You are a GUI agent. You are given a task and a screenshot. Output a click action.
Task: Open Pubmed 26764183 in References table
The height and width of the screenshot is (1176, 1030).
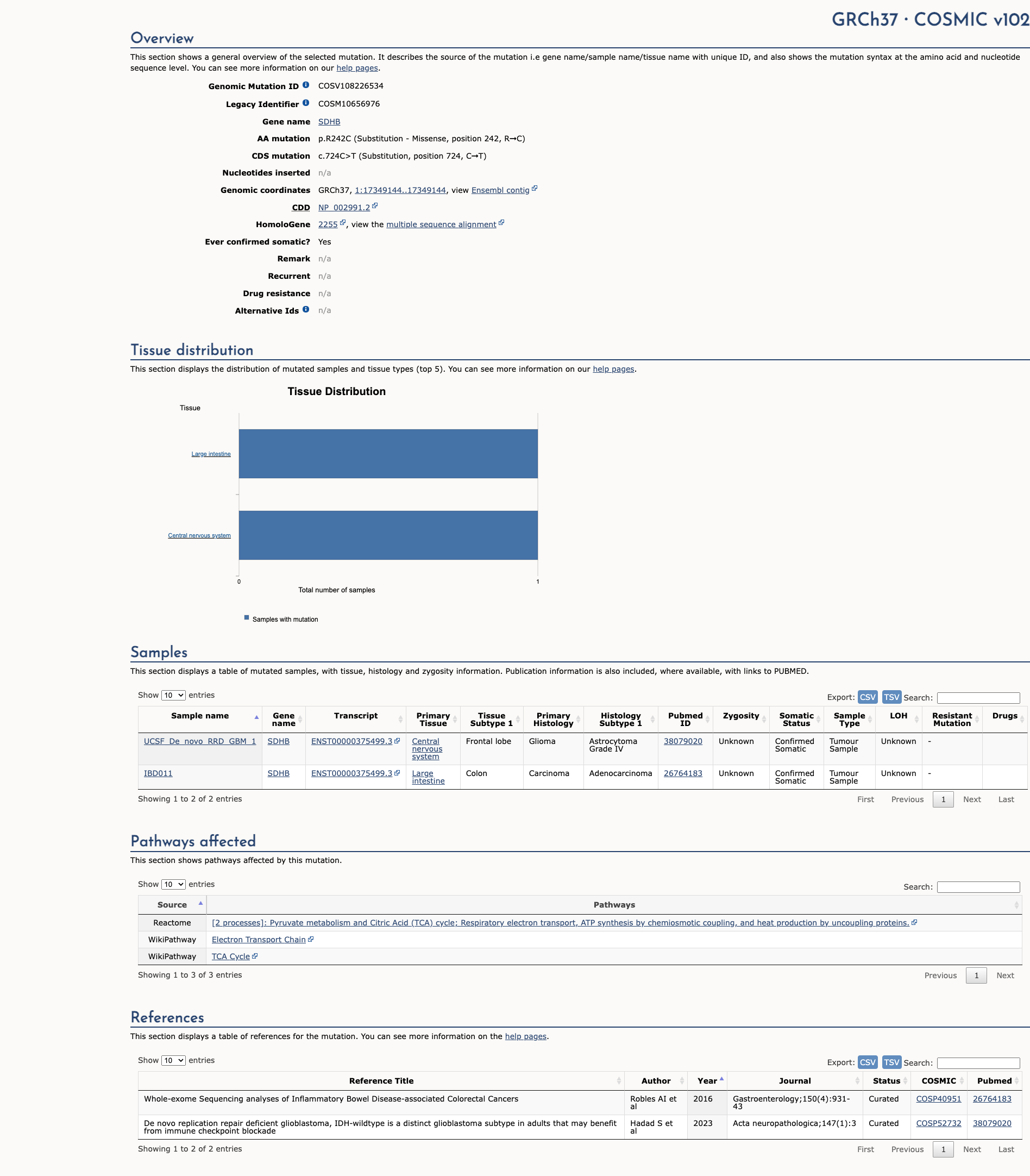click(991, 1098)
